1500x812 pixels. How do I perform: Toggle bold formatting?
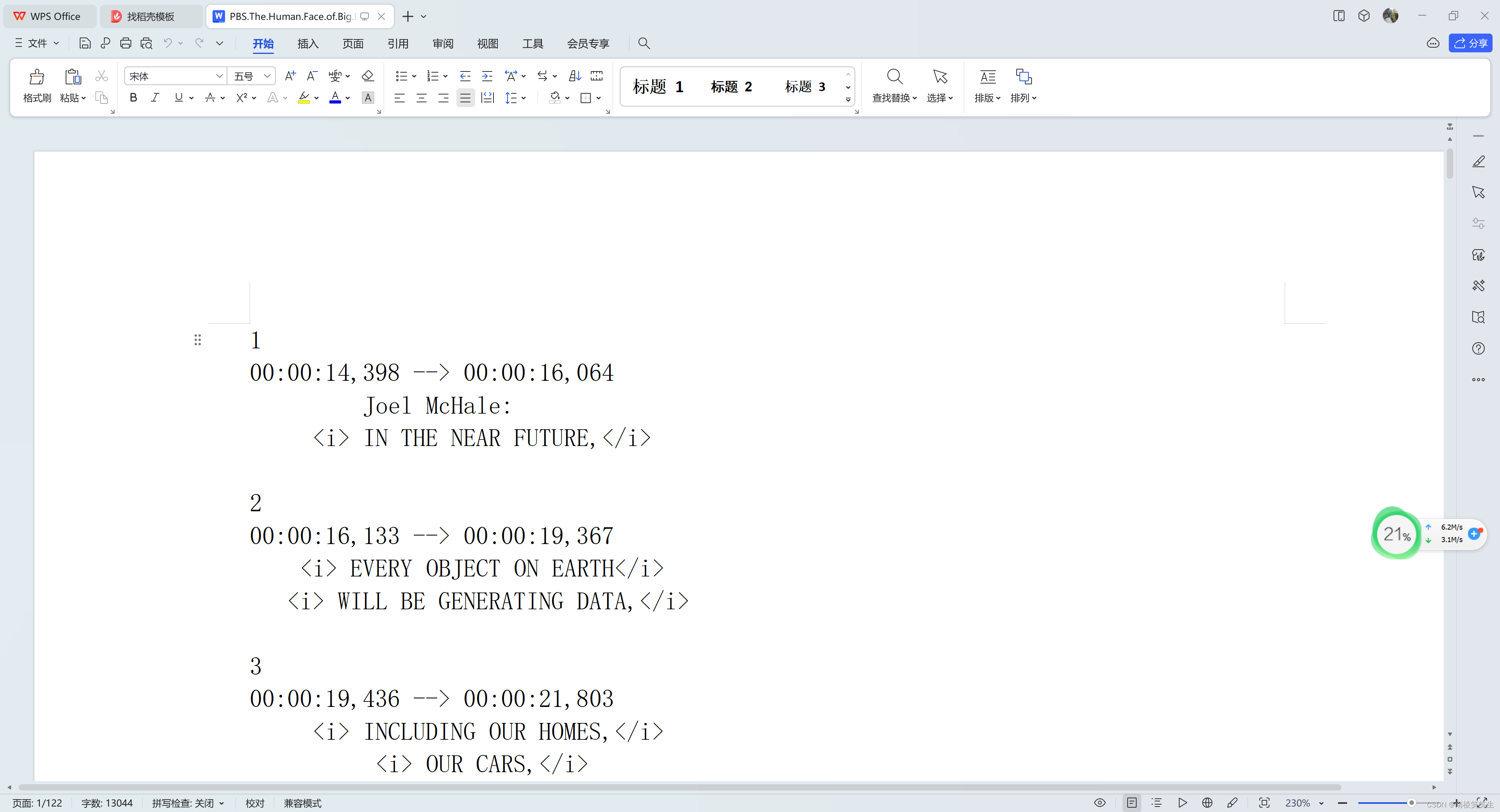(x=133, y=98)
